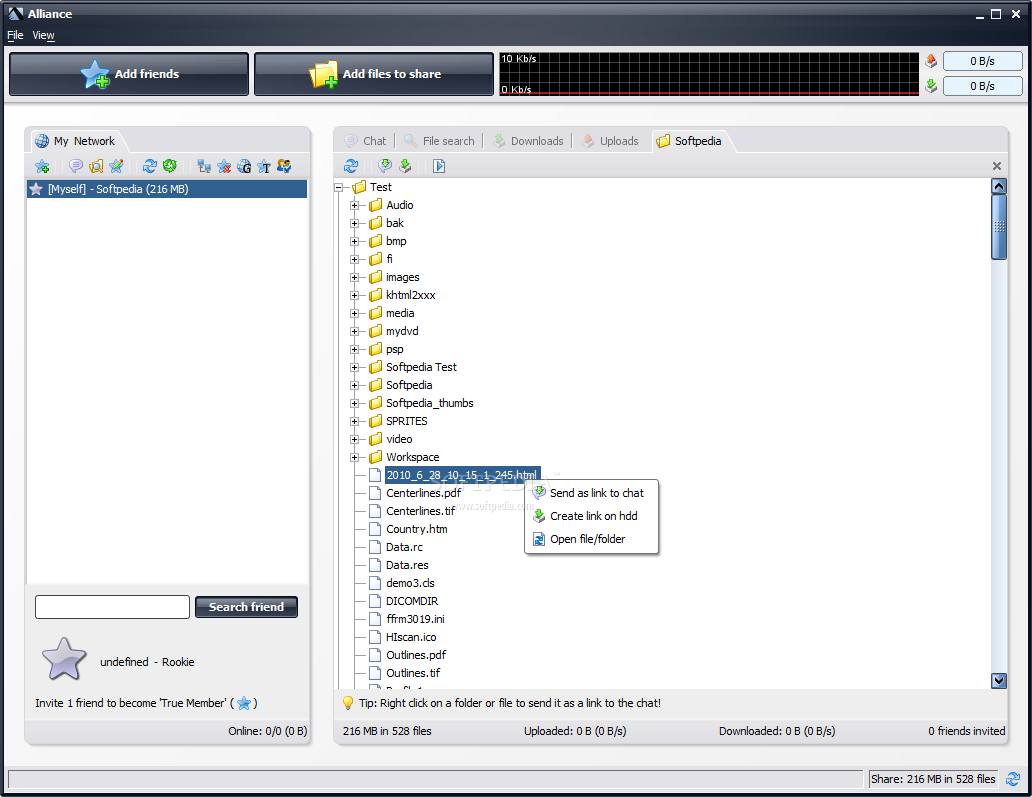
Task: Click the Search friend button
Action: coord(246,607)
